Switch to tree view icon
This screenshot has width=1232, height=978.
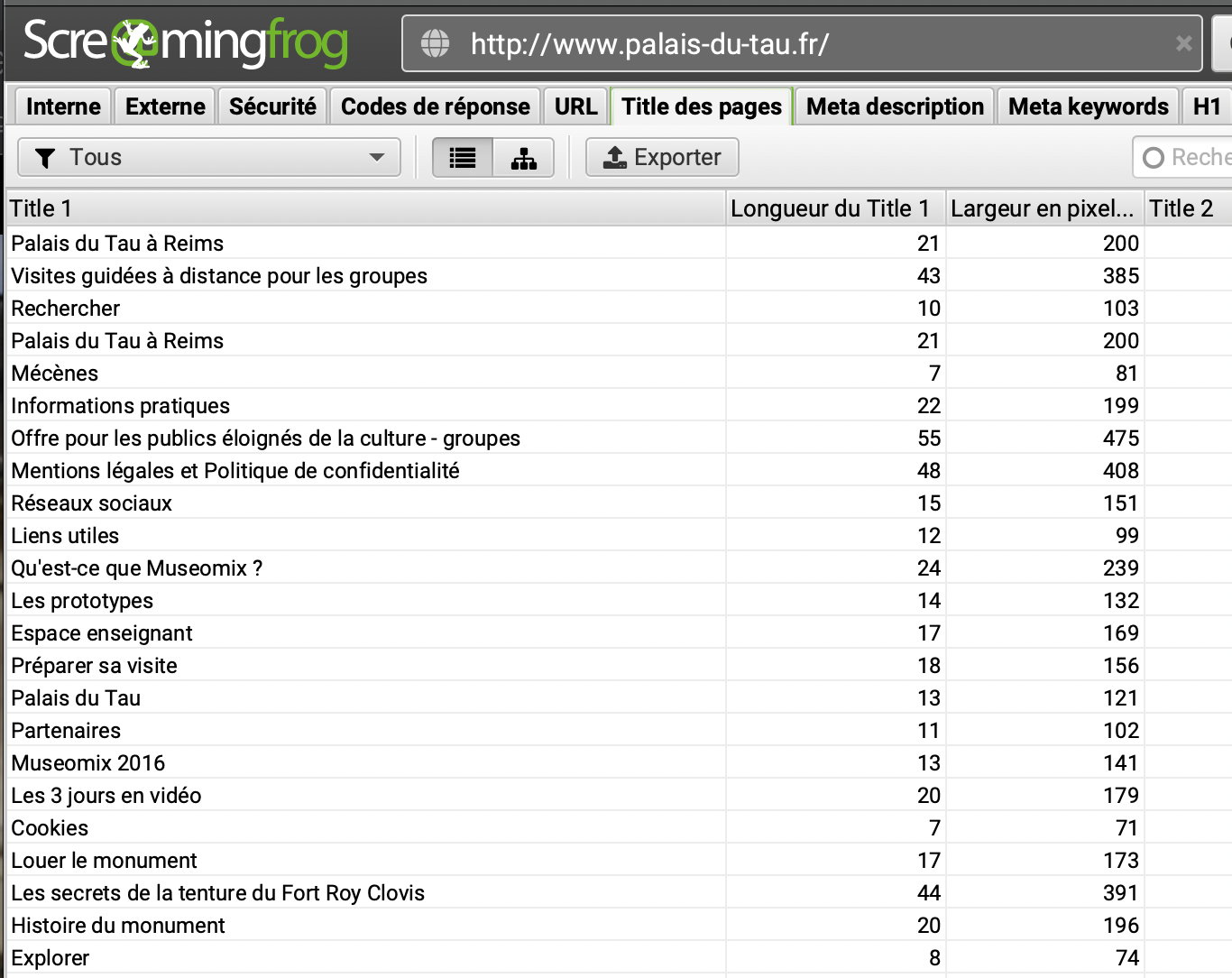click(x=524, y=158)
